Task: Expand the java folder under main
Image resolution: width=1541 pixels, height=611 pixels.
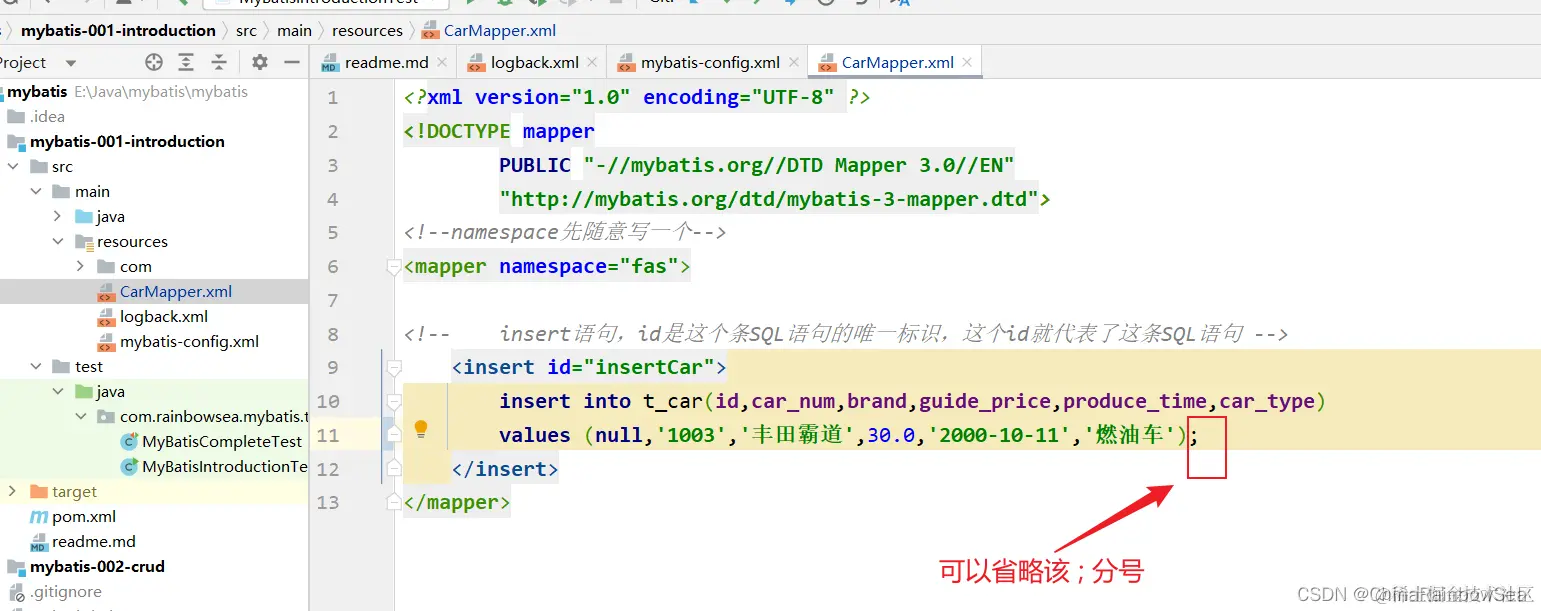Action: (x=58, y=216)
